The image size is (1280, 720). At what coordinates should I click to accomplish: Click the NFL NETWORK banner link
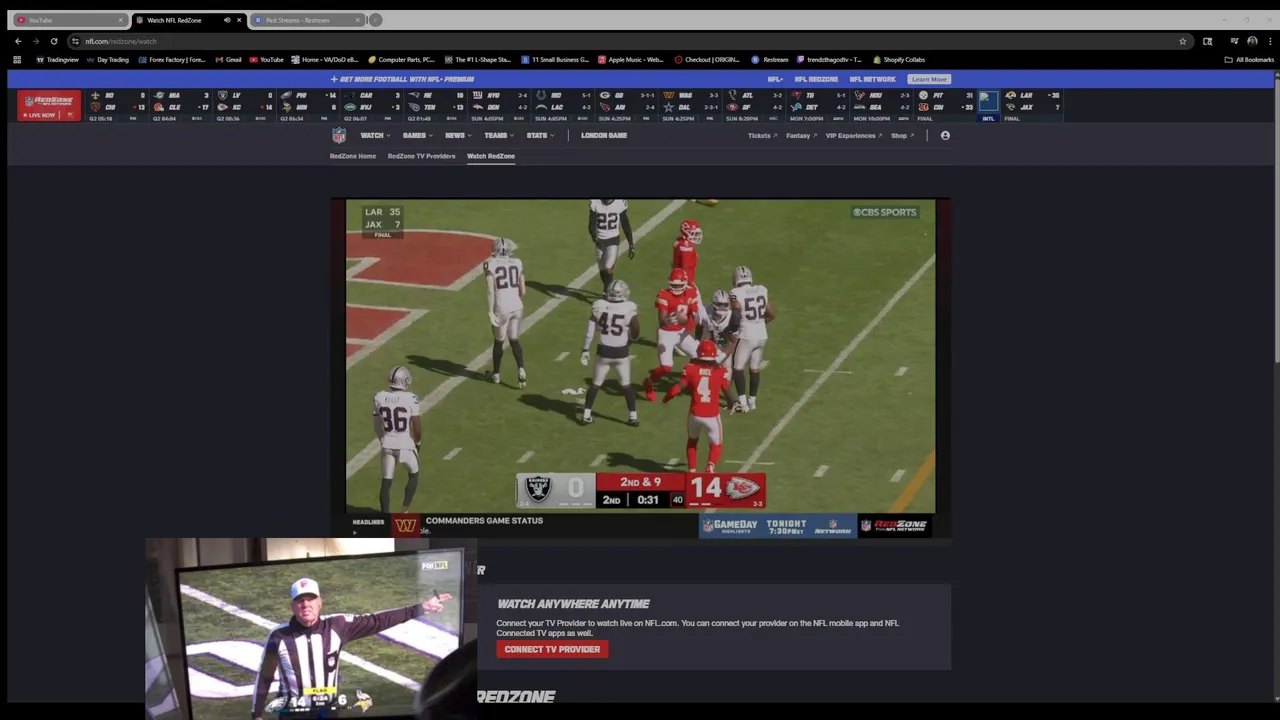(873, 79)
